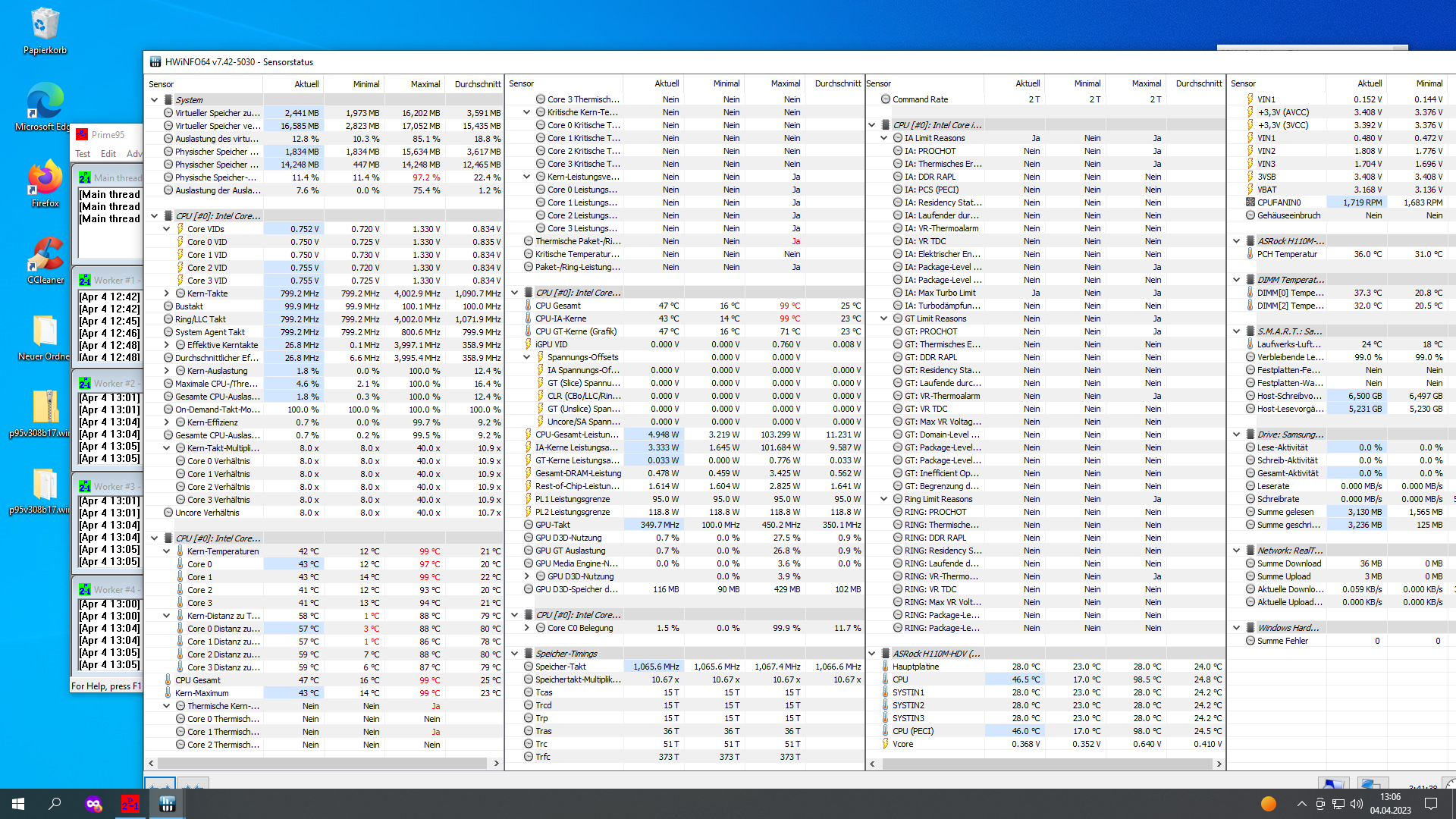The height and width of the screenshot is (819, 1456).
Task: Collapse the IA Limit Reasons node
Action: pos(884,138)
